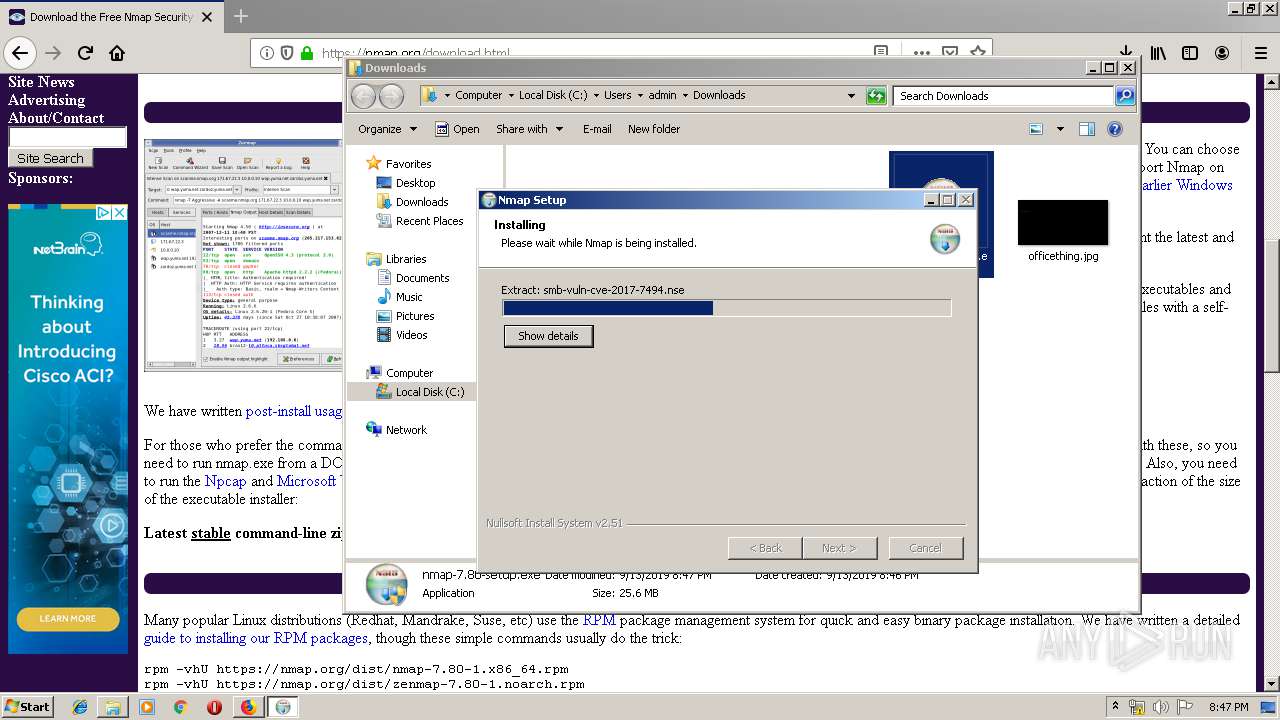
Task: Go to Firefox home page icon
Action: tap(117, 53)
